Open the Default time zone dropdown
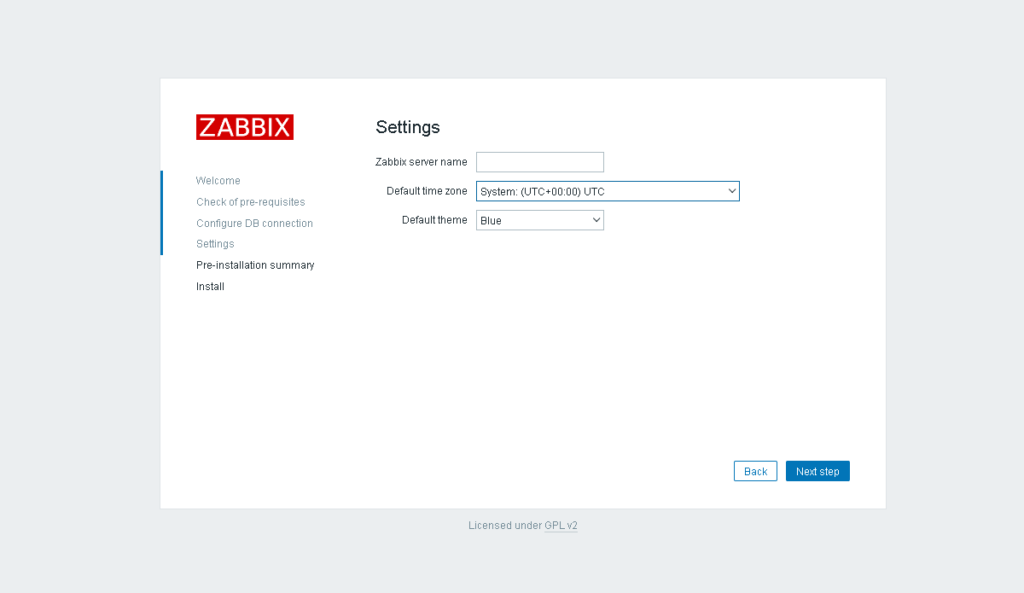 coord(608,191)
